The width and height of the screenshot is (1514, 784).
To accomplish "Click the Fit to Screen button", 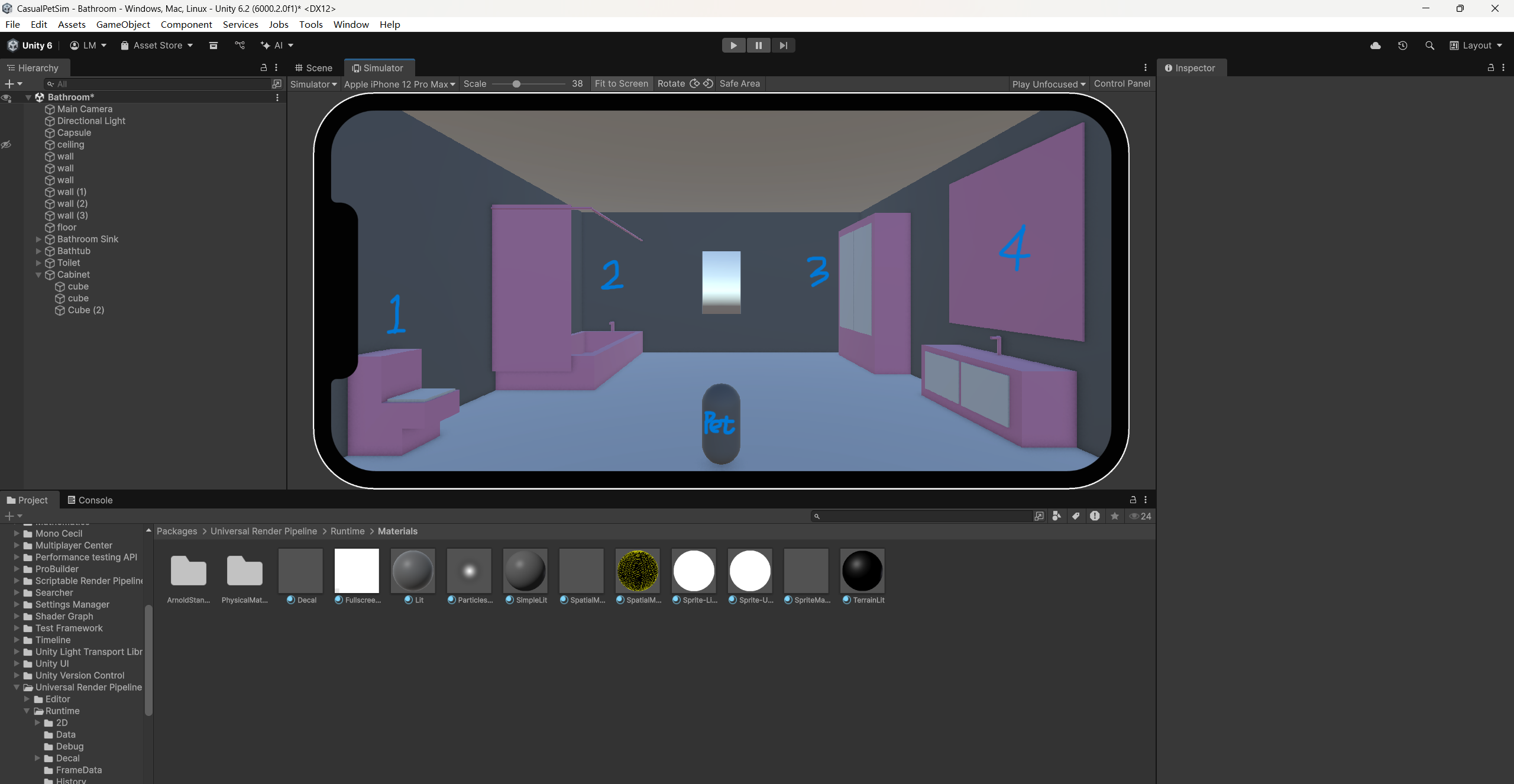I will pos(621,84).
